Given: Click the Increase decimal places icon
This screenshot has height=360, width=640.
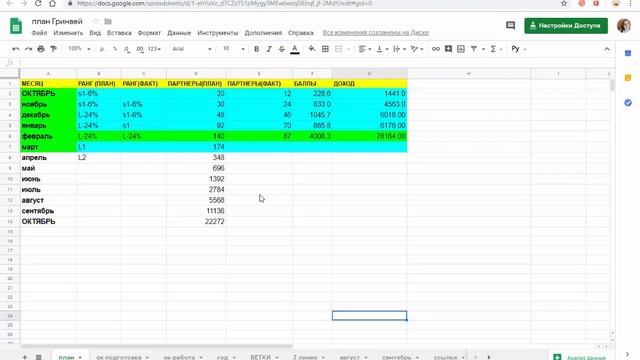Looking at the screenshot, I should tap(140, 49).
